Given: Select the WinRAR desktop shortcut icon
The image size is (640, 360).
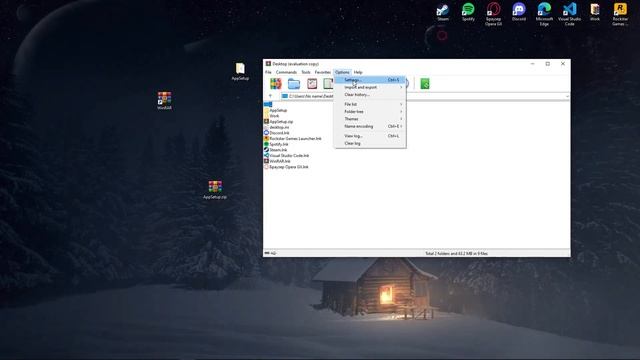Looking at the screenshot, I should click(164, 101).
